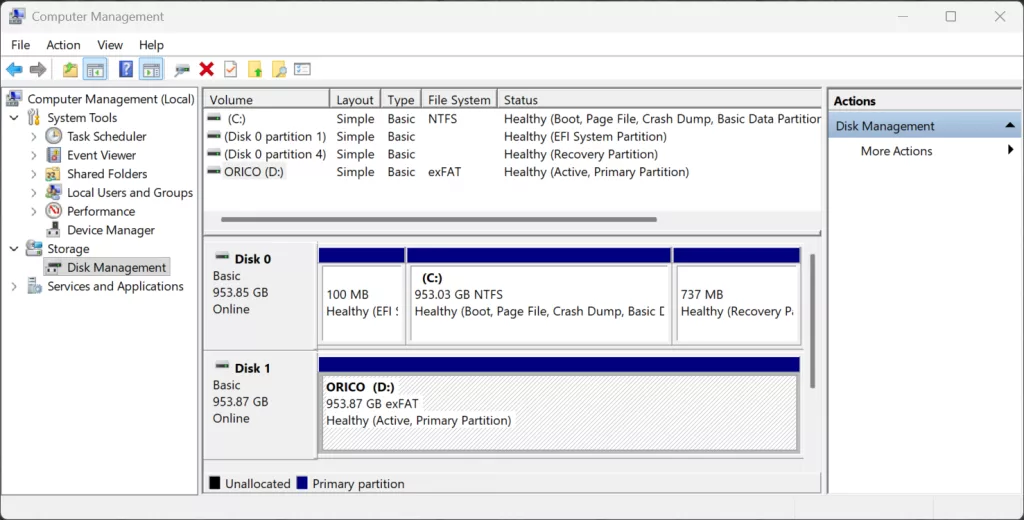This screenshot has width=1024, height=520.
Task: Expand the Task Scheduler tree node
Action: pyautogui.click(x=33, y=137)
